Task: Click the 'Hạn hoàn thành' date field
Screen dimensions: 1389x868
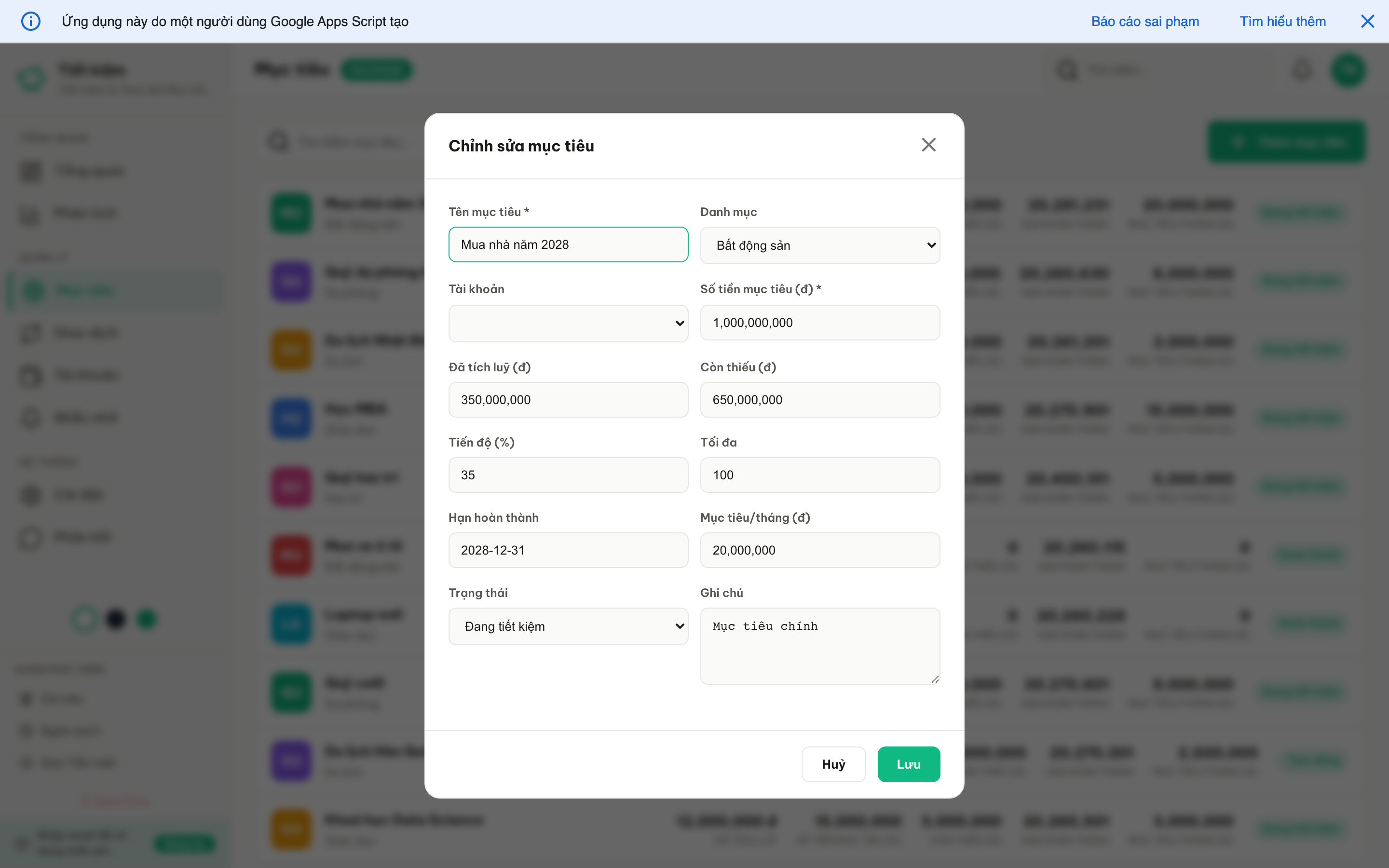Action: 568,549
